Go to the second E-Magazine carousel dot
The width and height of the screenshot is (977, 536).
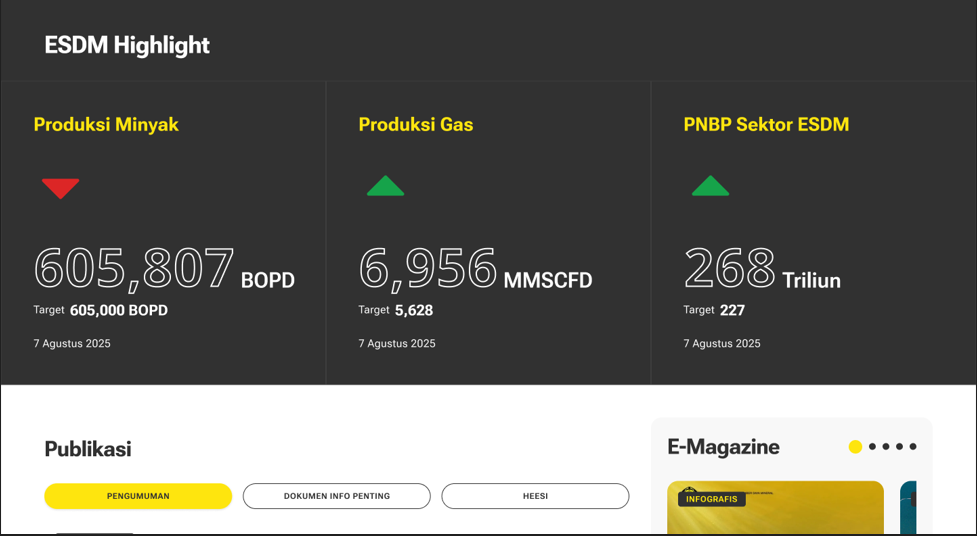[x=872, y=447]
